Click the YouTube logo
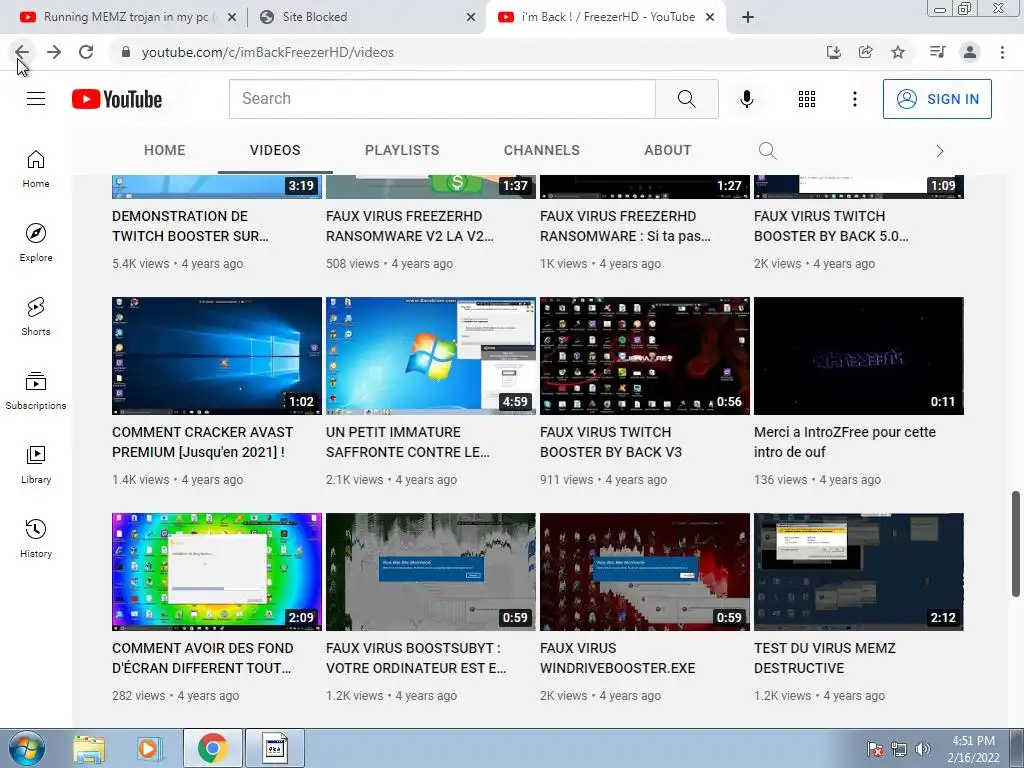Image resolution: width=1024 pixels, height=768 pixels. 117,99
